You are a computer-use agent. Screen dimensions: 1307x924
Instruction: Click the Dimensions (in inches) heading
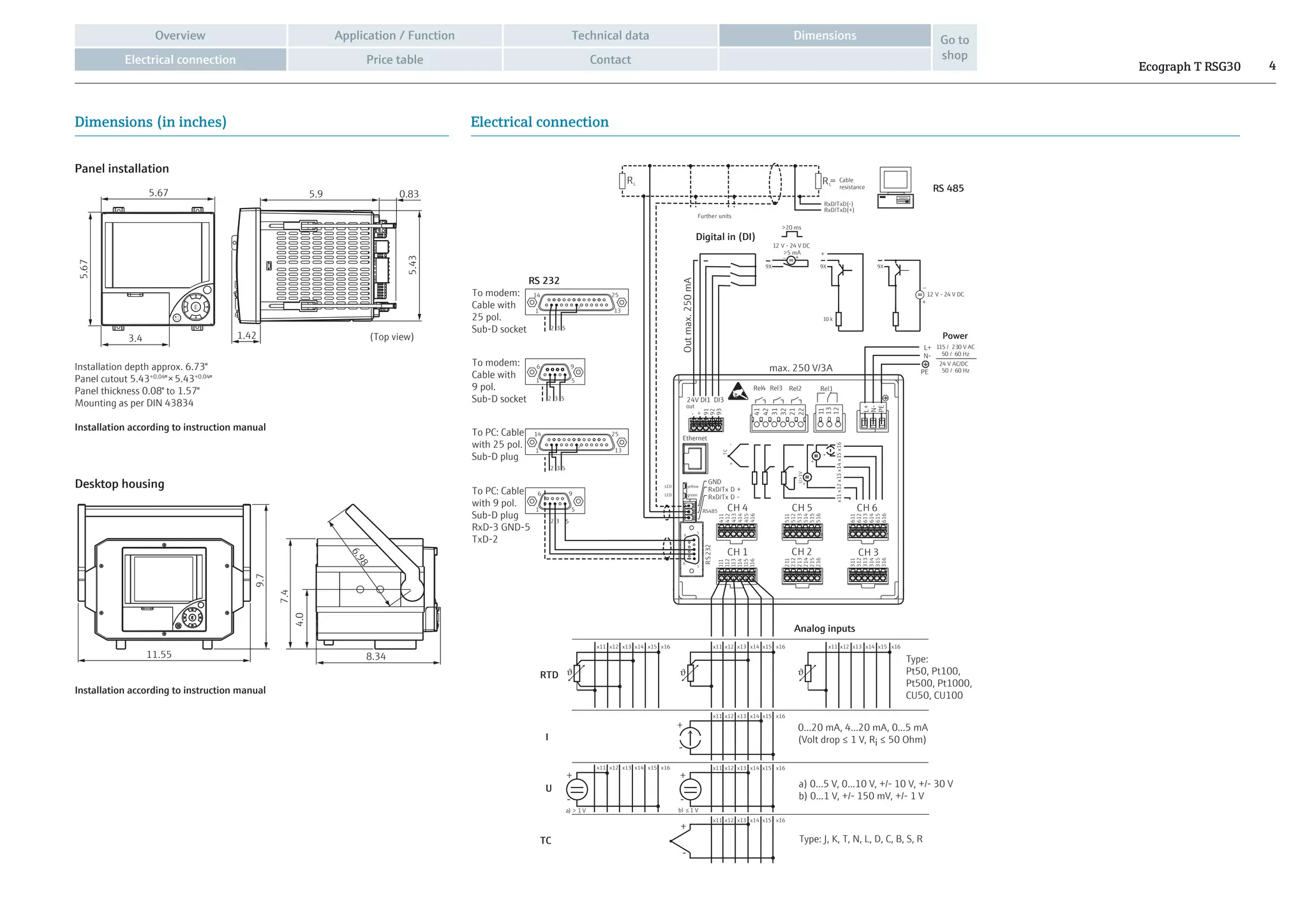151,122
